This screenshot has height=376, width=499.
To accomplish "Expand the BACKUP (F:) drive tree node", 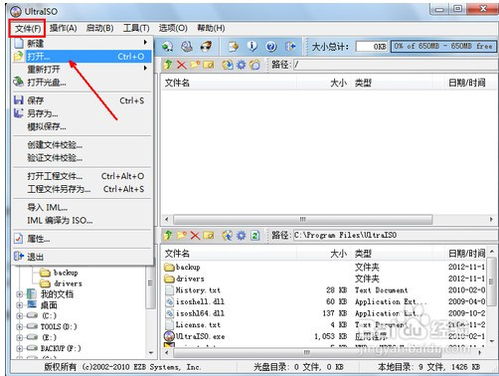I will [x=20, y=348].
